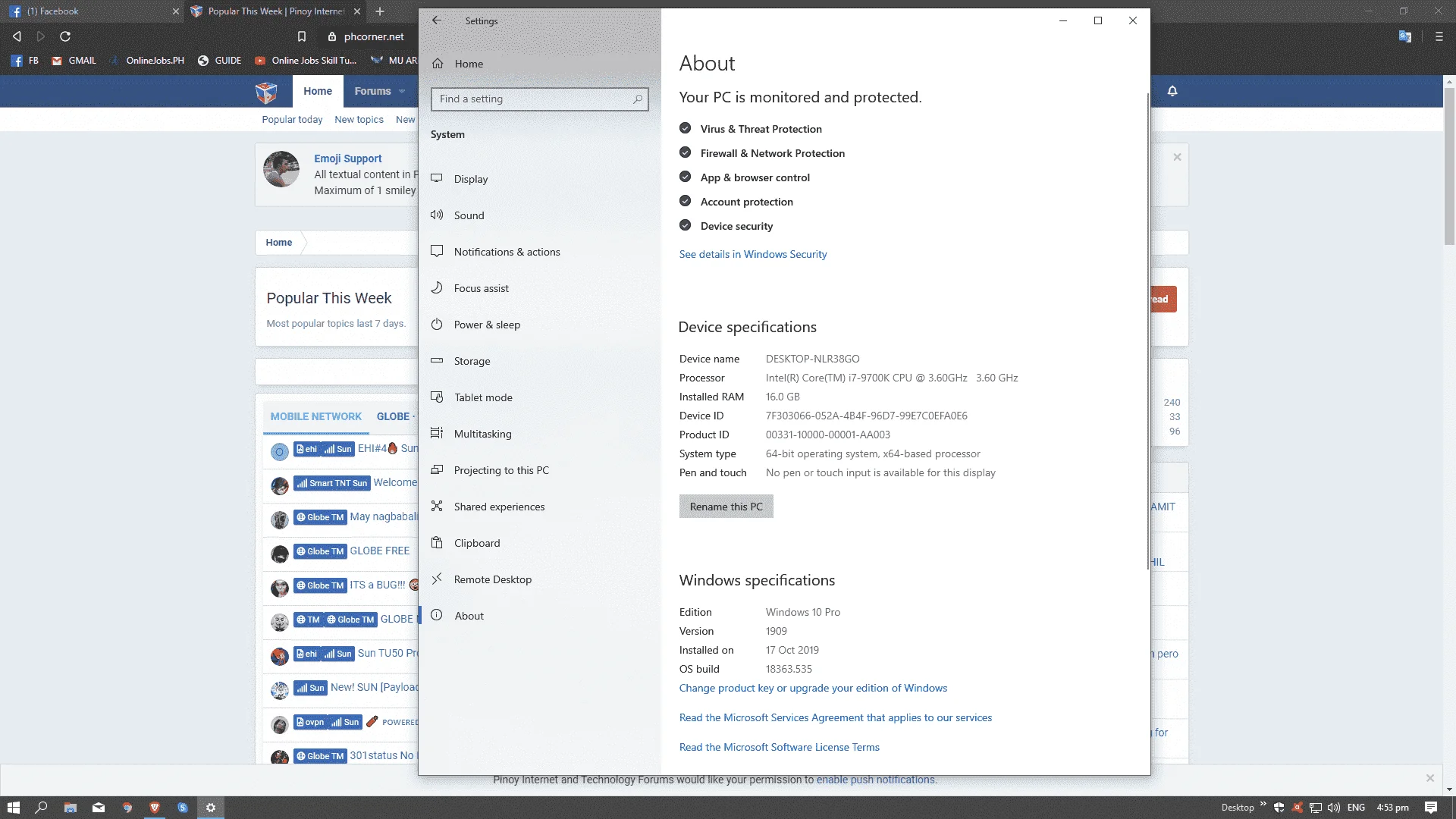The height and width of the screenshot is (819, 1456).
Task: Bookmark the current page in browser
Action: (302, 36)
